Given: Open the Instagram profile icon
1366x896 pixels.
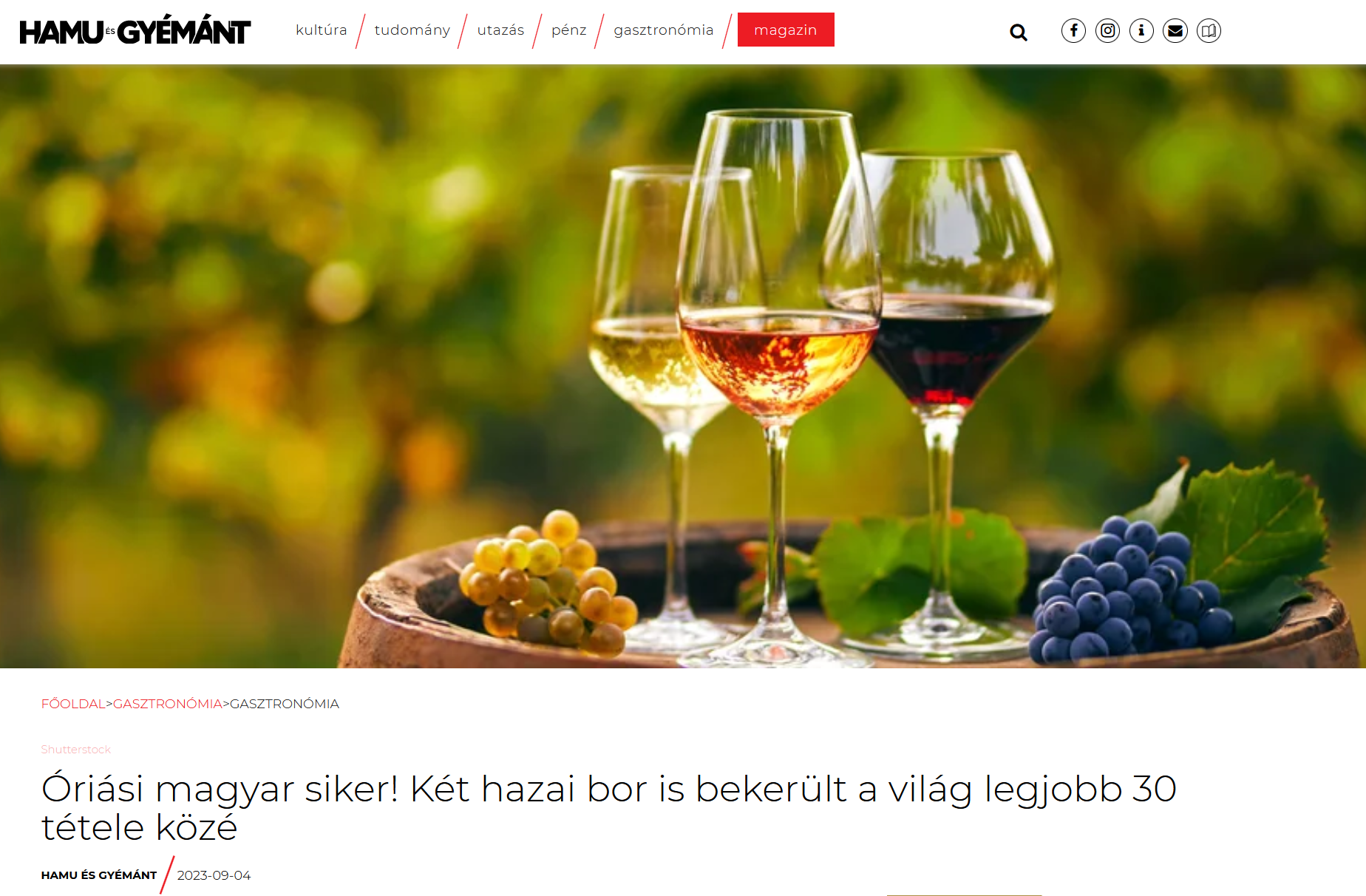Looking at the screenshot, I should point(1107,30).
